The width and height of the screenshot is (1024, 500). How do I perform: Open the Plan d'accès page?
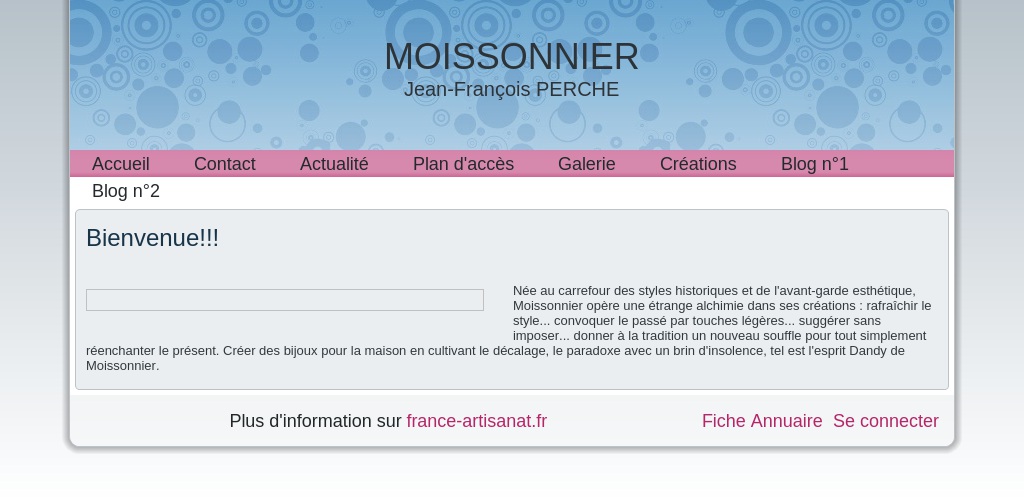463,164
